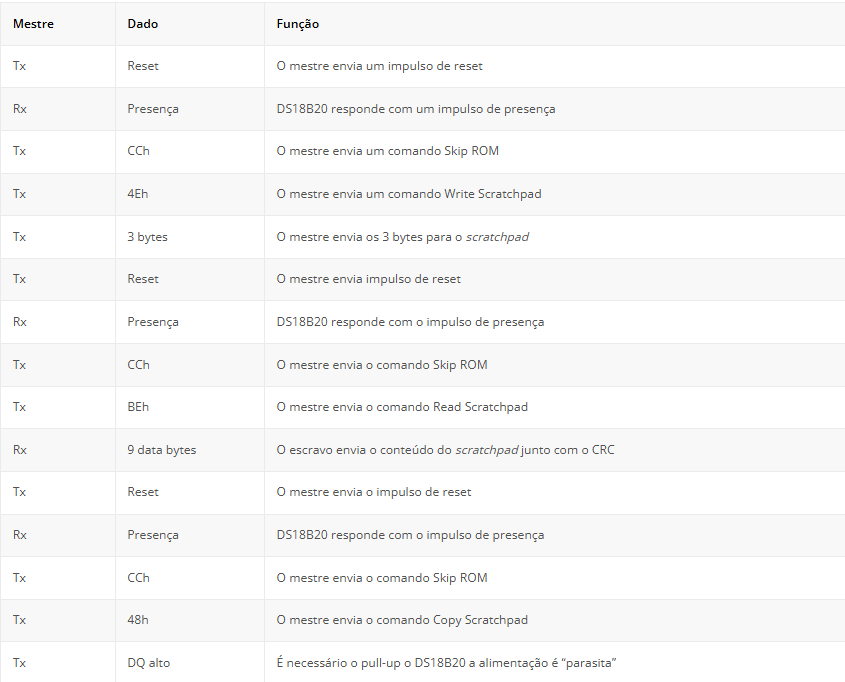This screenshot has height=682, width=845.
Task: Click the Dado column header
Action: pos(144,24)
